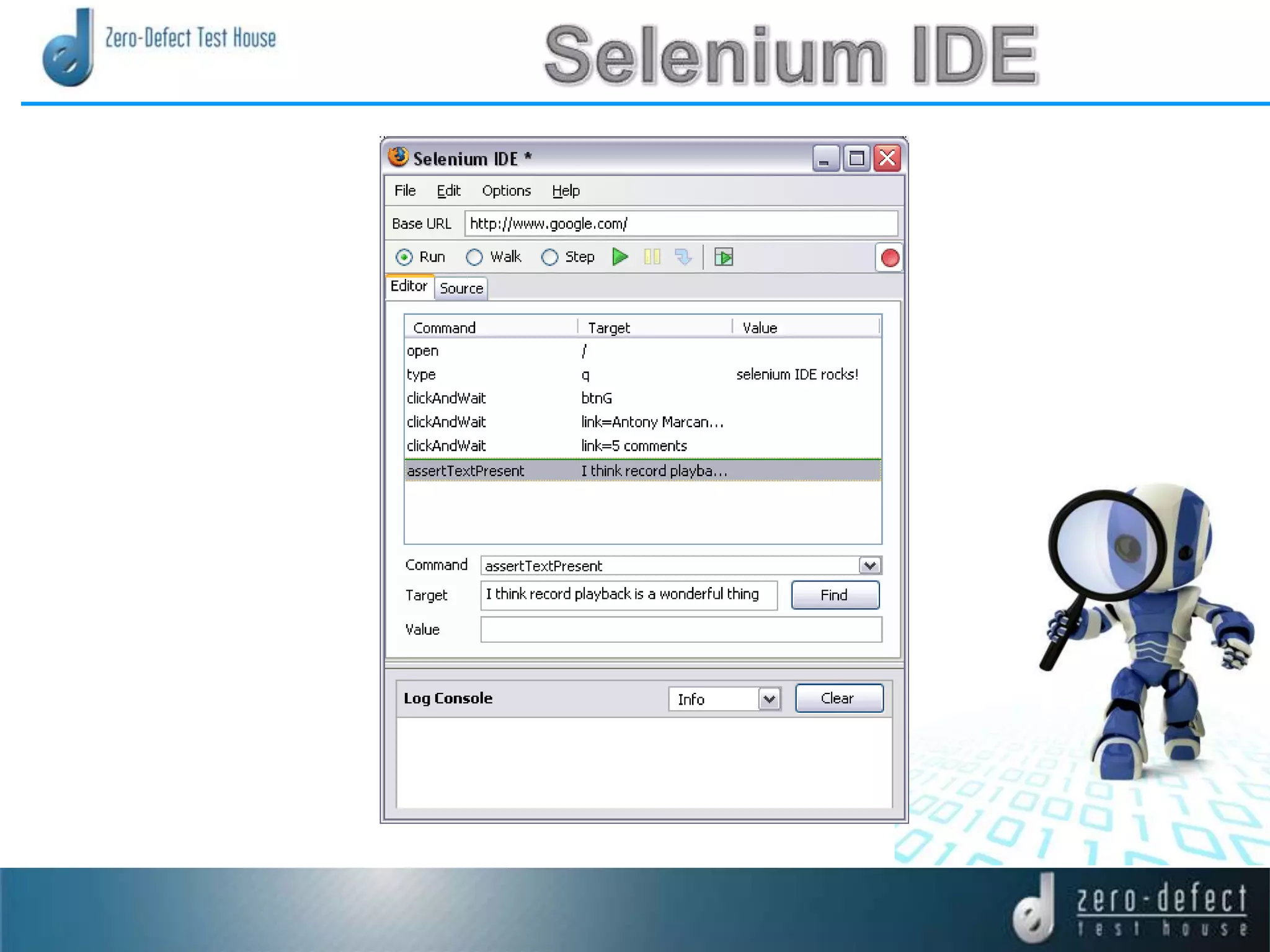The width and height of the screenshot is (1270, 952).
Task: Click the Base URL text field
Action: (680, 224)
